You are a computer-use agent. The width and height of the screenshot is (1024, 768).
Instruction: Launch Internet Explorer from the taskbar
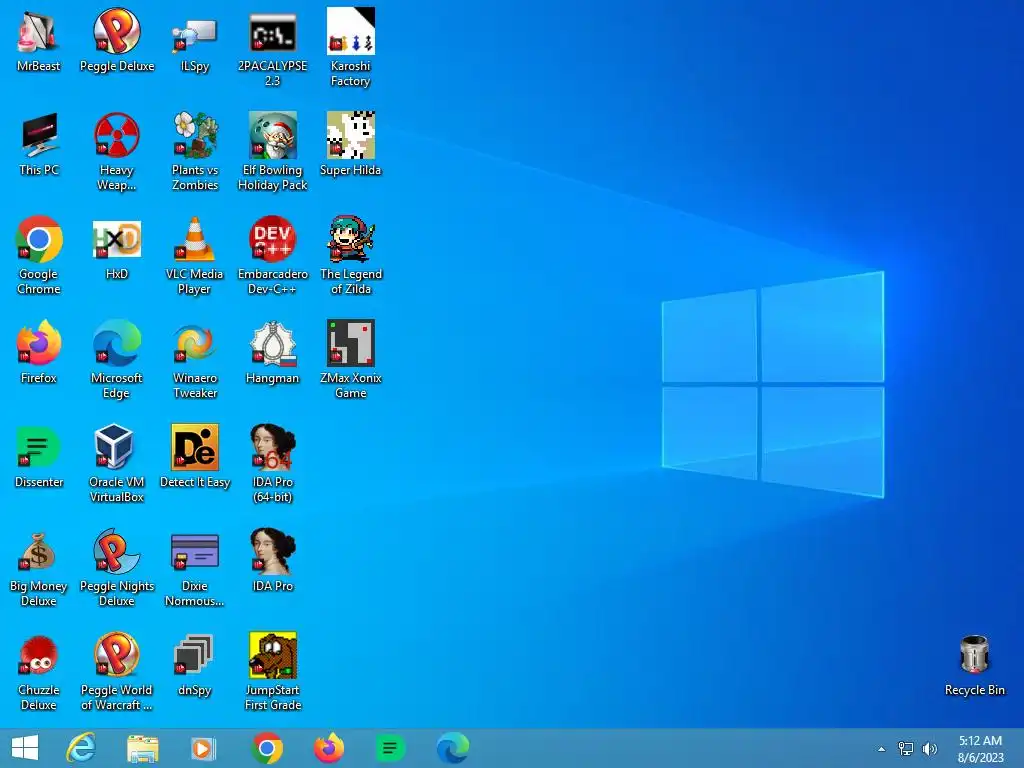[81, 748]
